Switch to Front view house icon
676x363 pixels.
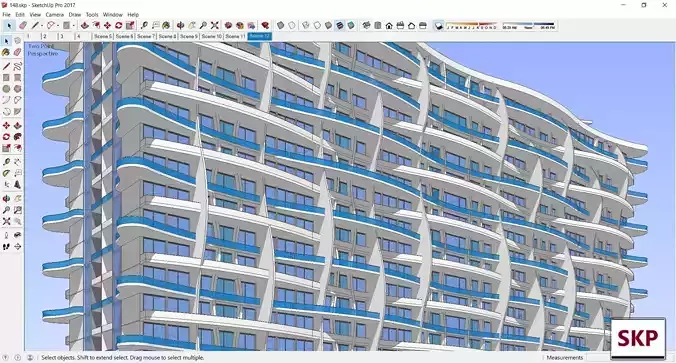click(x=389, y=25)
